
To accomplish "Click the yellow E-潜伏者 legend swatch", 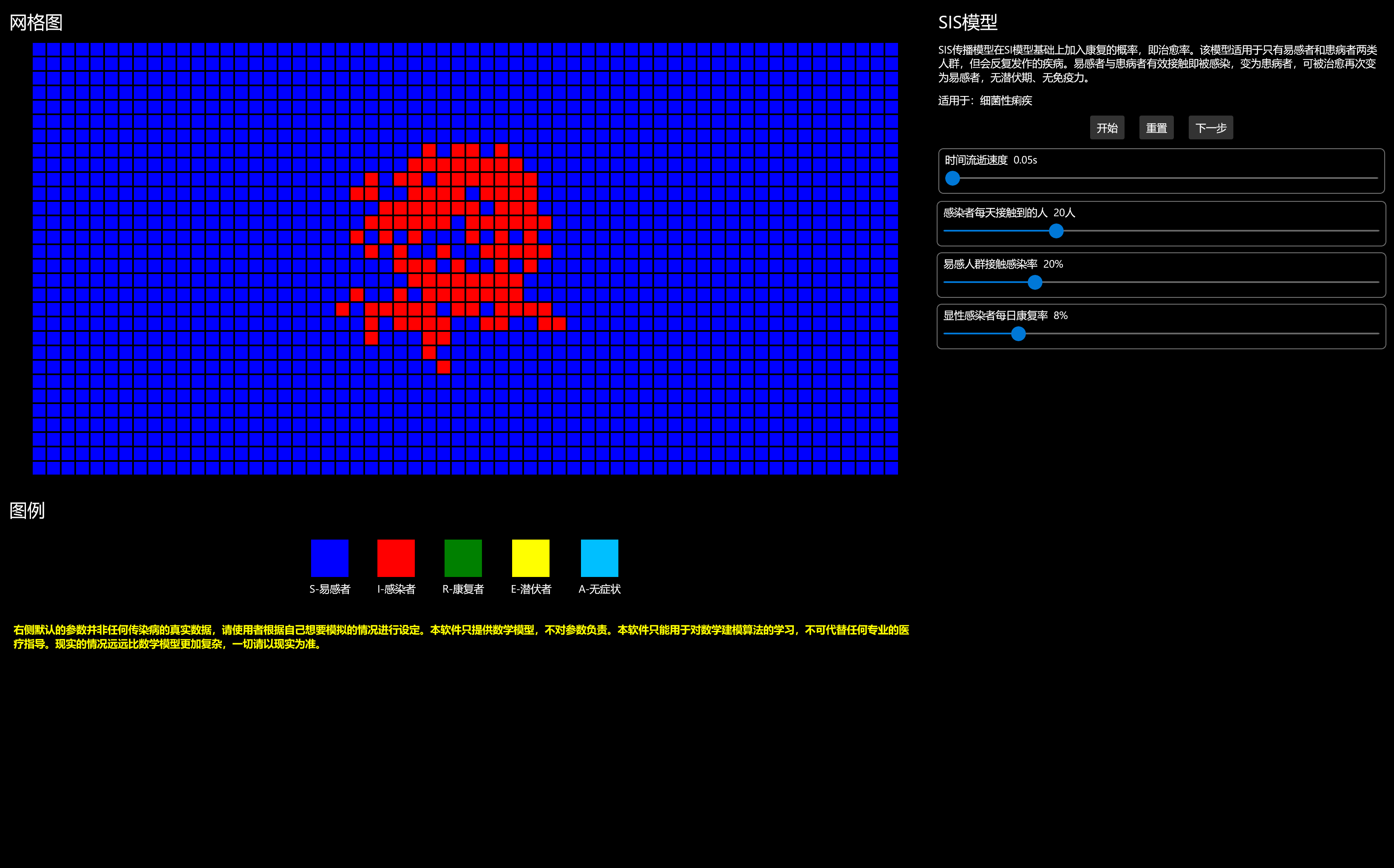I will tap(530, 558).
